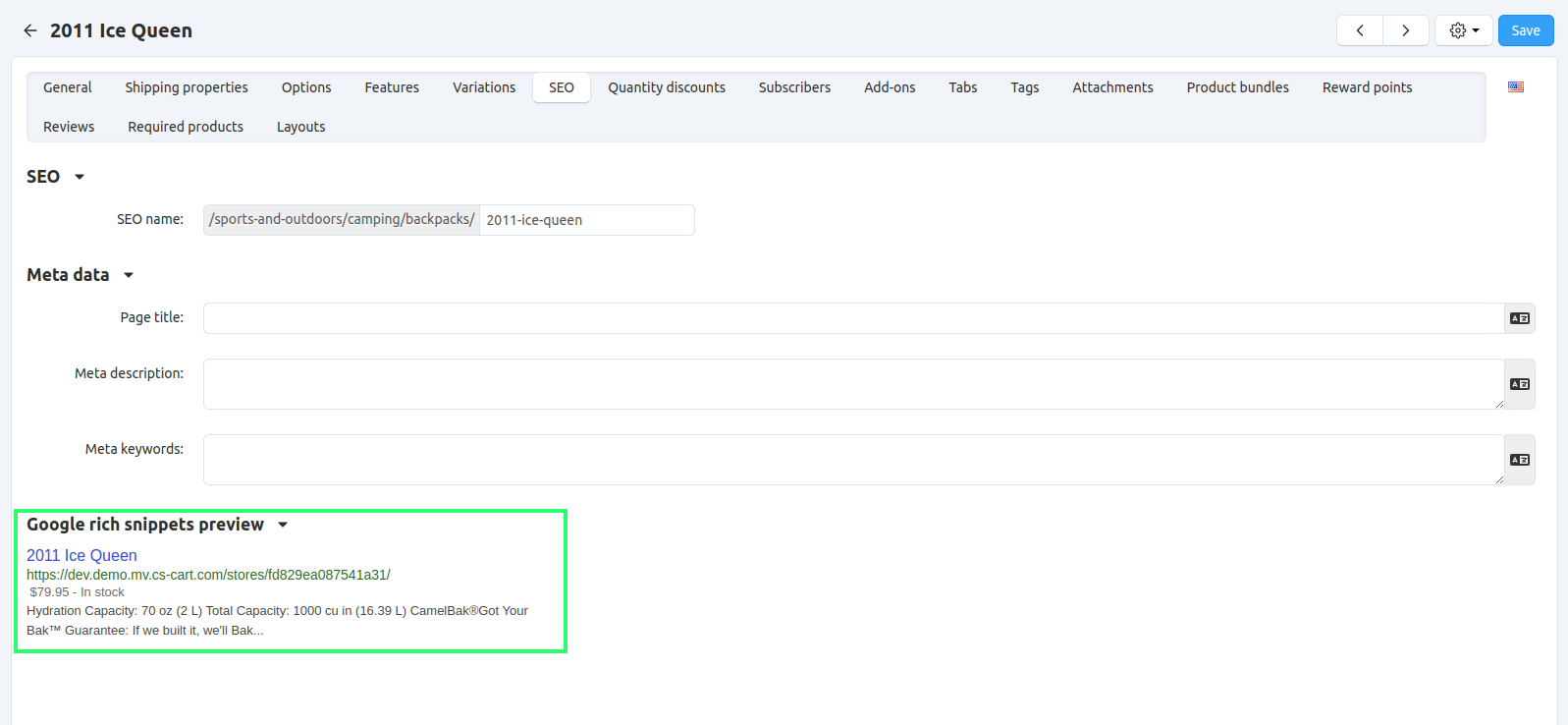Collapse the Google rich snippets preview section
The image size is (1568, 725).
283,525
